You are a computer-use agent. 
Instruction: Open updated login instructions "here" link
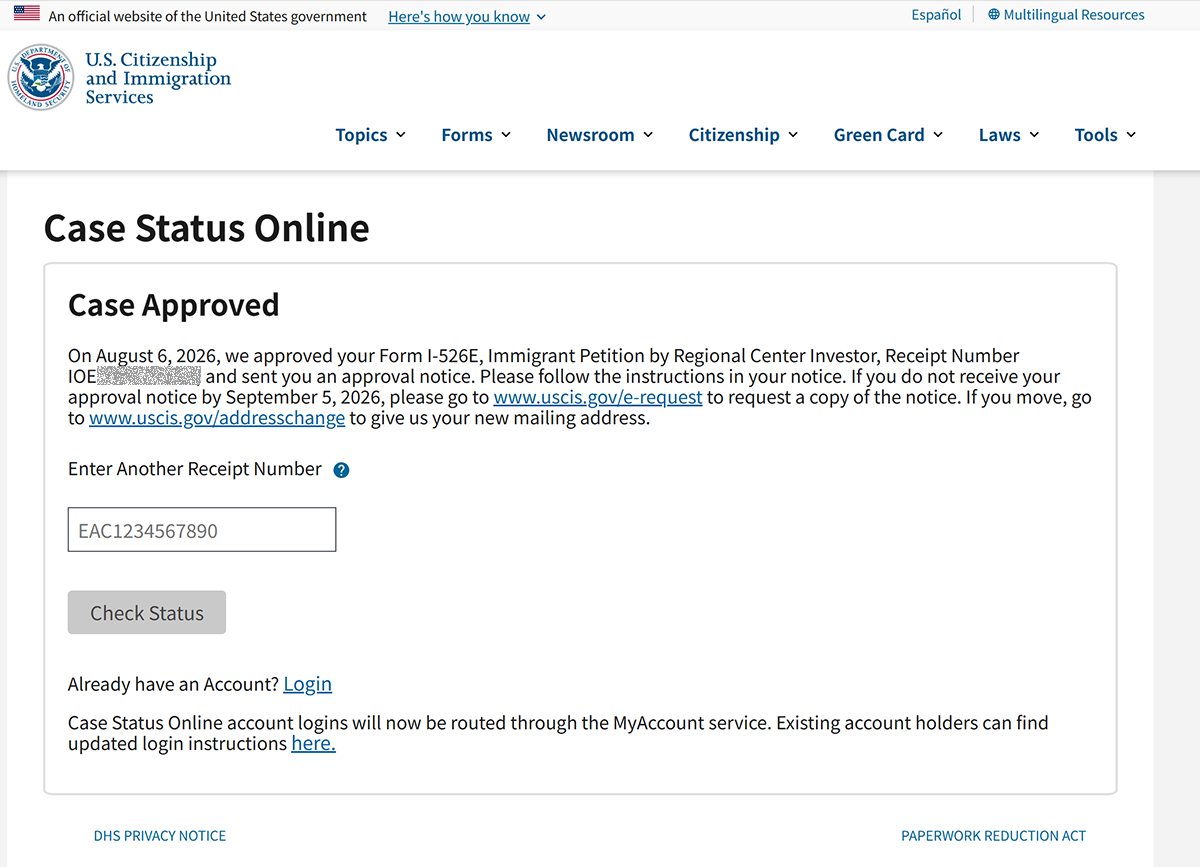314,744
